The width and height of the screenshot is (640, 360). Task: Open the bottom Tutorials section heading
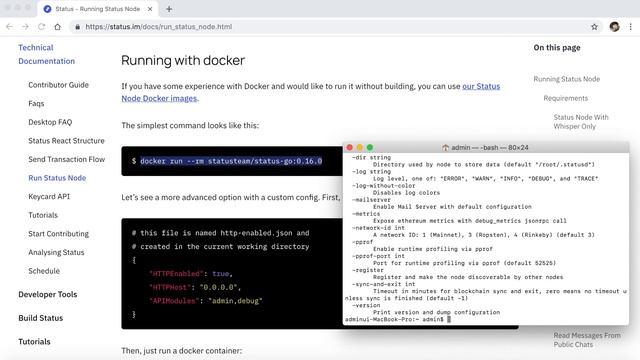[34, 342]
